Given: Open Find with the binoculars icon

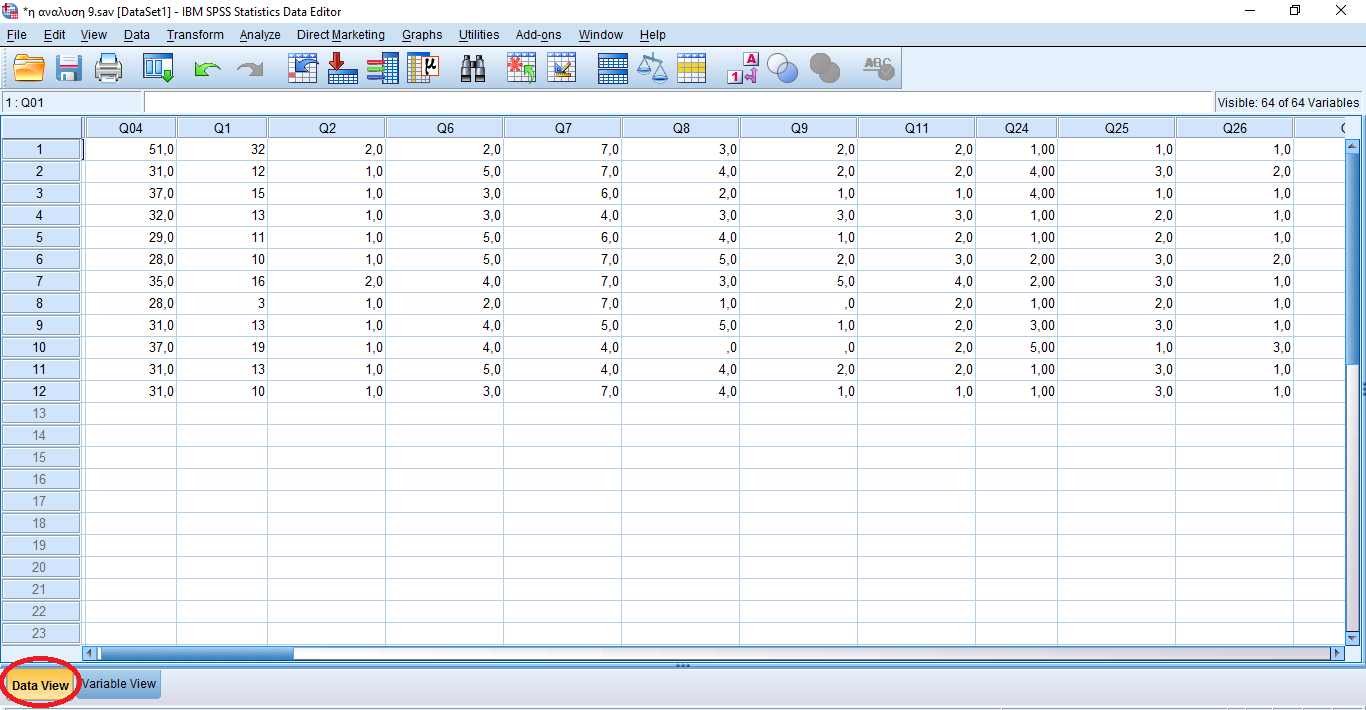Looking at the screenshot, I should click(473, 68).
